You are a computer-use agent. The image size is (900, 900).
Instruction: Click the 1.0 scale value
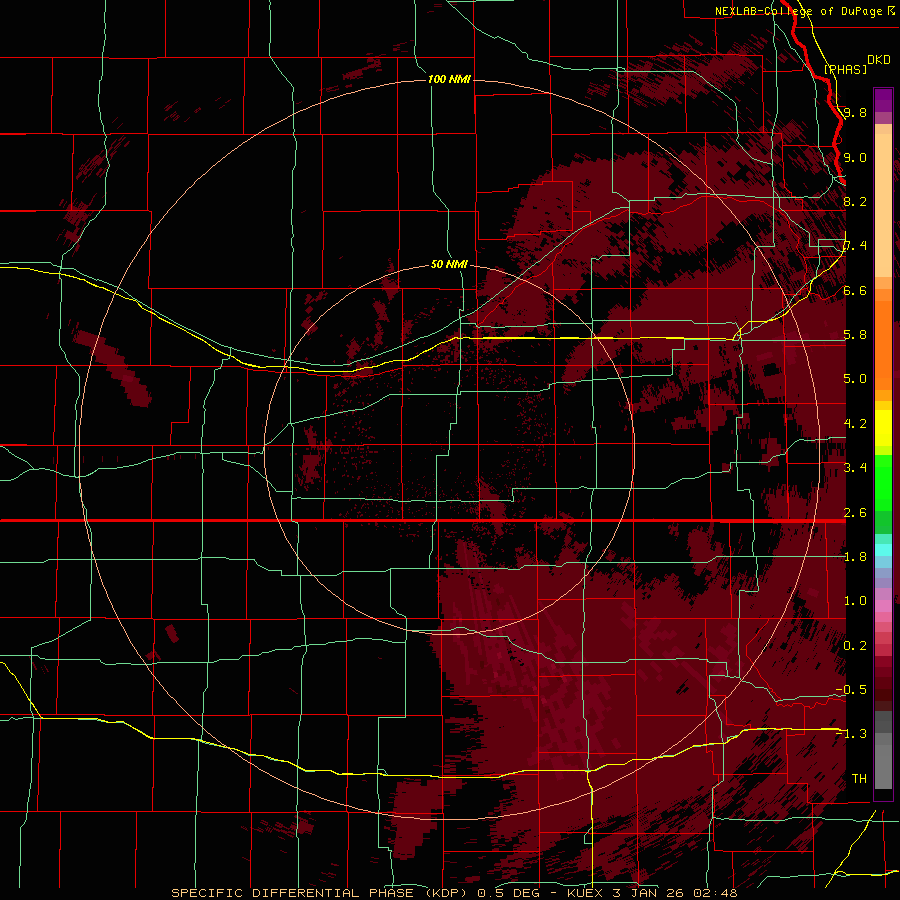855,601
